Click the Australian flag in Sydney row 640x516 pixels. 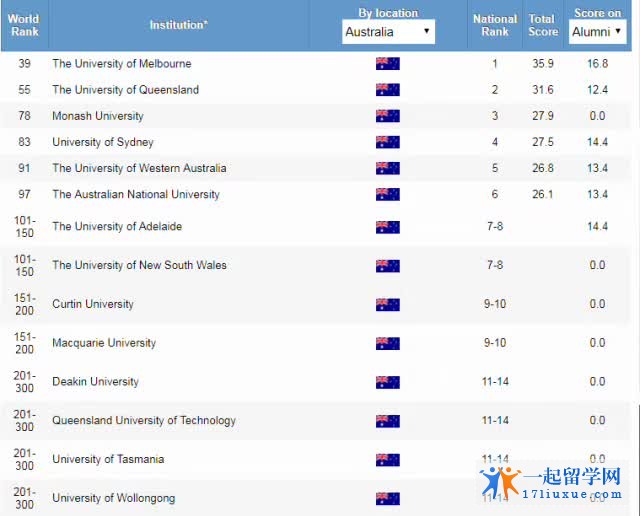(388, 142)
